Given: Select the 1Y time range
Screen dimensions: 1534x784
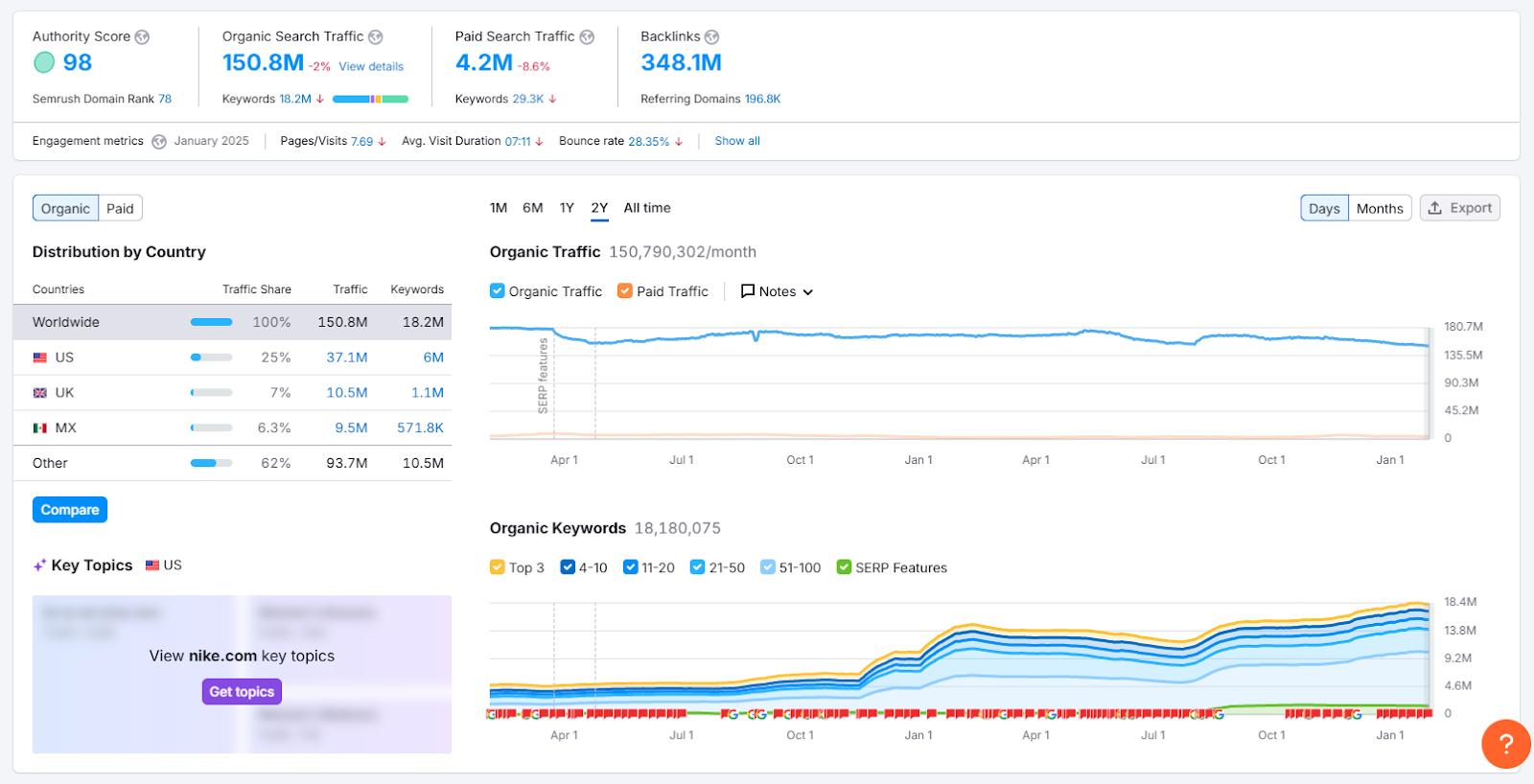Looking at the screenshot, I should tap(567, 208).
